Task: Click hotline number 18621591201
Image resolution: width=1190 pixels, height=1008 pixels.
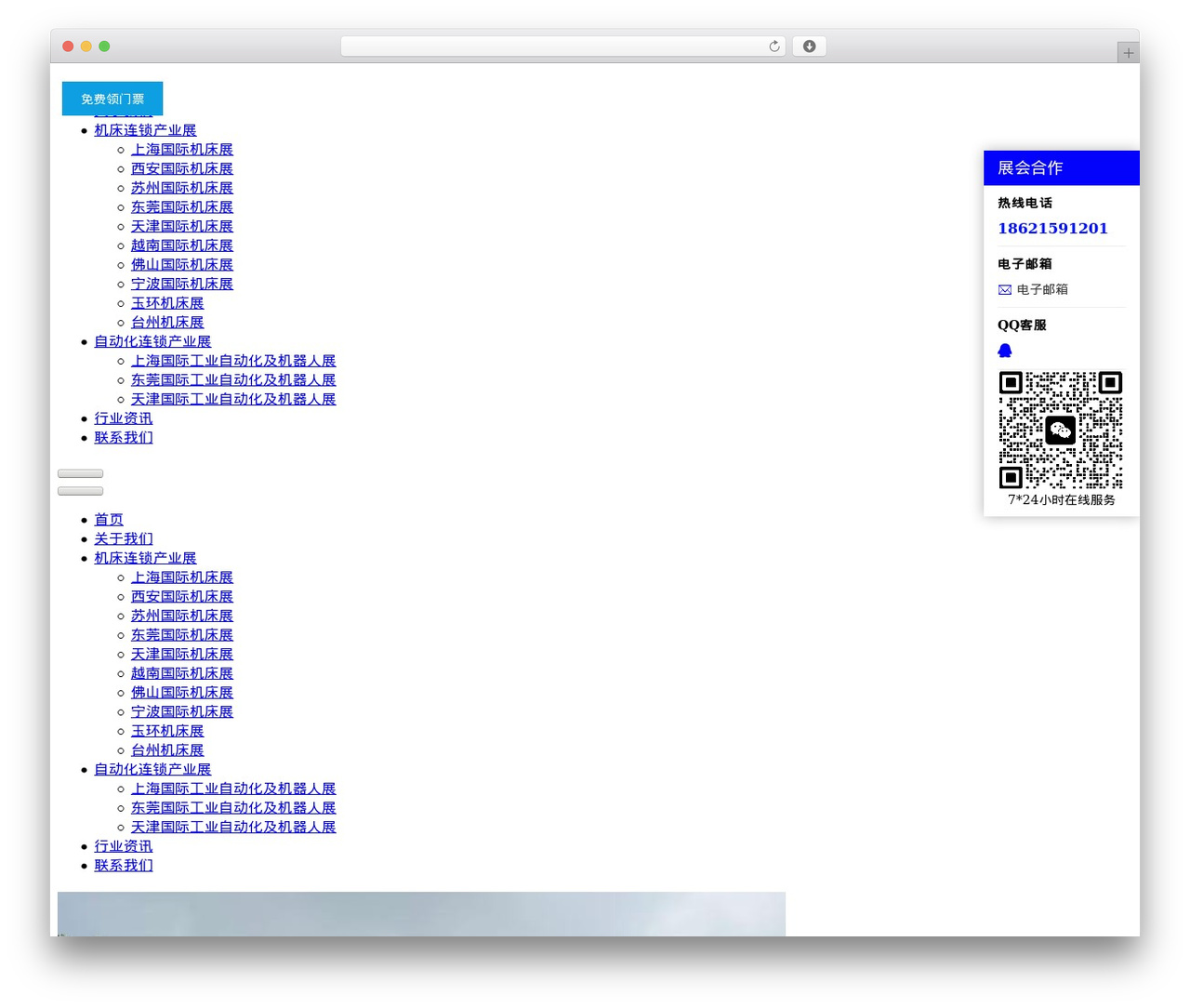Action: (1052, 228)
